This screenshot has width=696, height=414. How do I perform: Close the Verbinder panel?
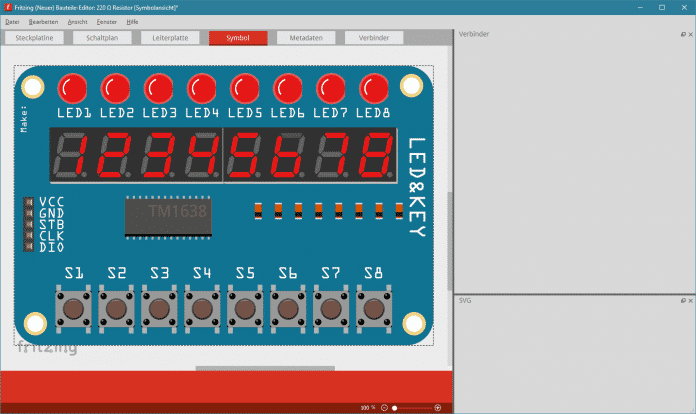click(x=690, y=34)
